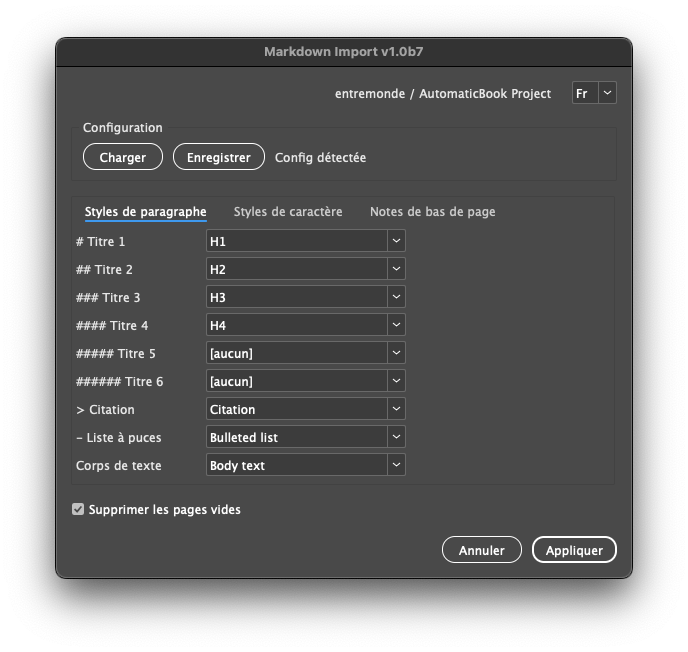Select the Styles de paragraphe tab
The width and height of the screenshot is (688, 652).
[146, 211]
